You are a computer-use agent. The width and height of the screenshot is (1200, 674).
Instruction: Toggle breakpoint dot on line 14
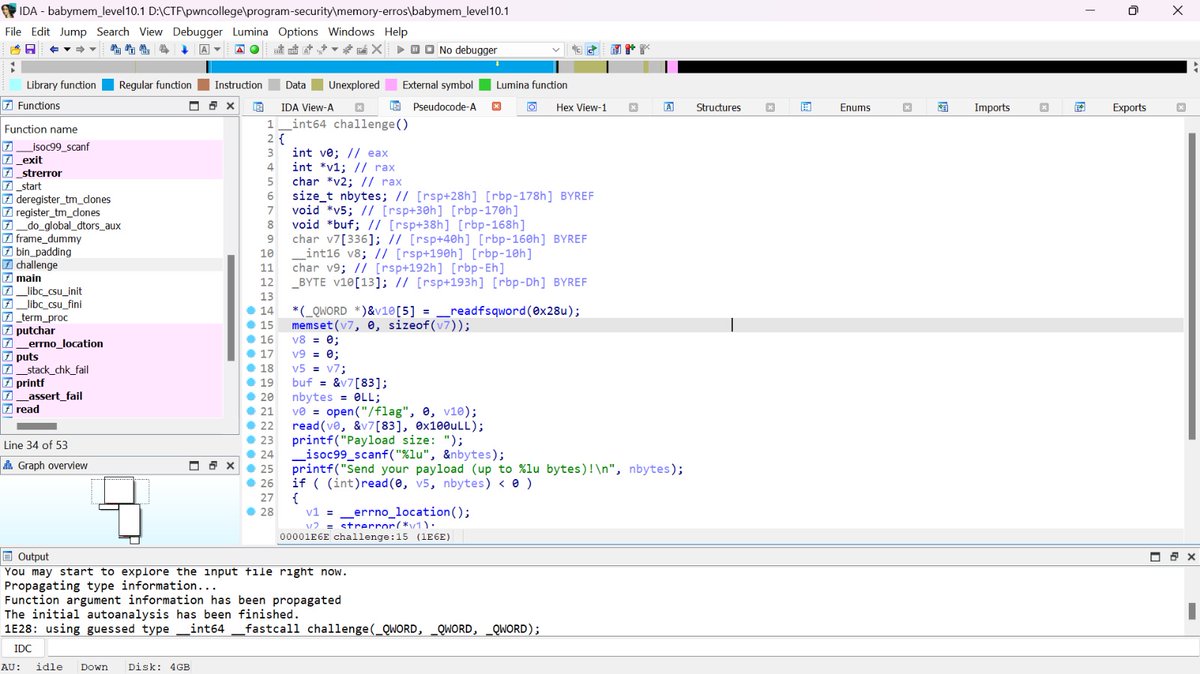pos(252,311)
